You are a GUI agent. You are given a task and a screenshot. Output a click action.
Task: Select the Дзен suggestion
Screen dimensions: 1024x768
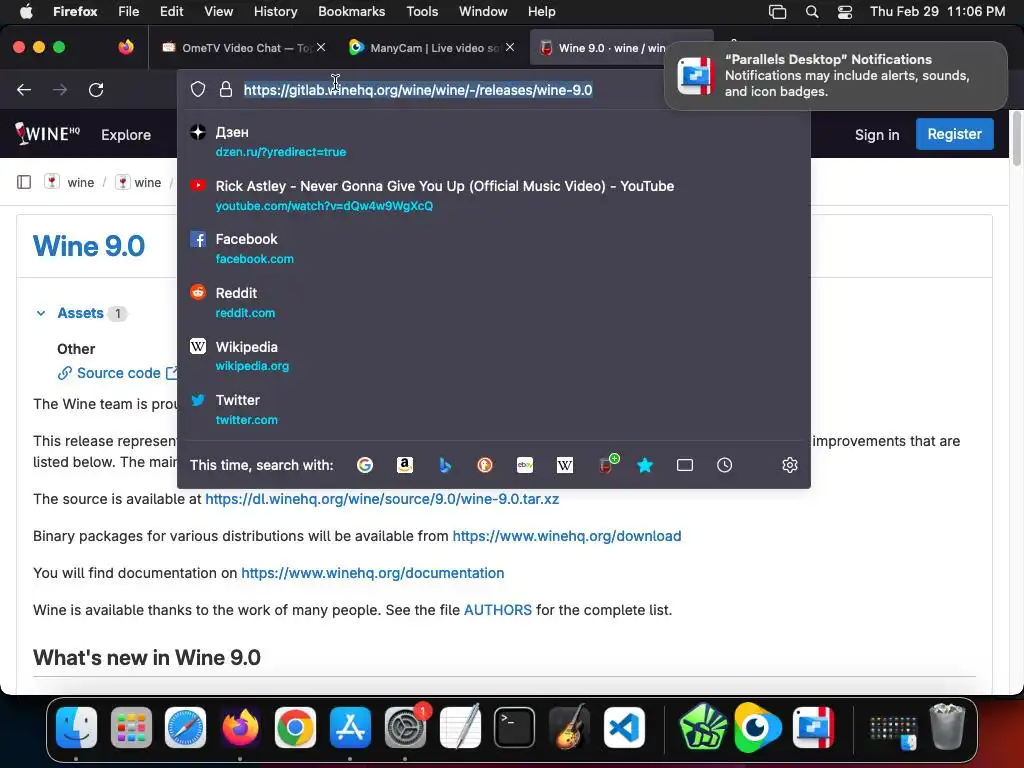pos(494,142)
